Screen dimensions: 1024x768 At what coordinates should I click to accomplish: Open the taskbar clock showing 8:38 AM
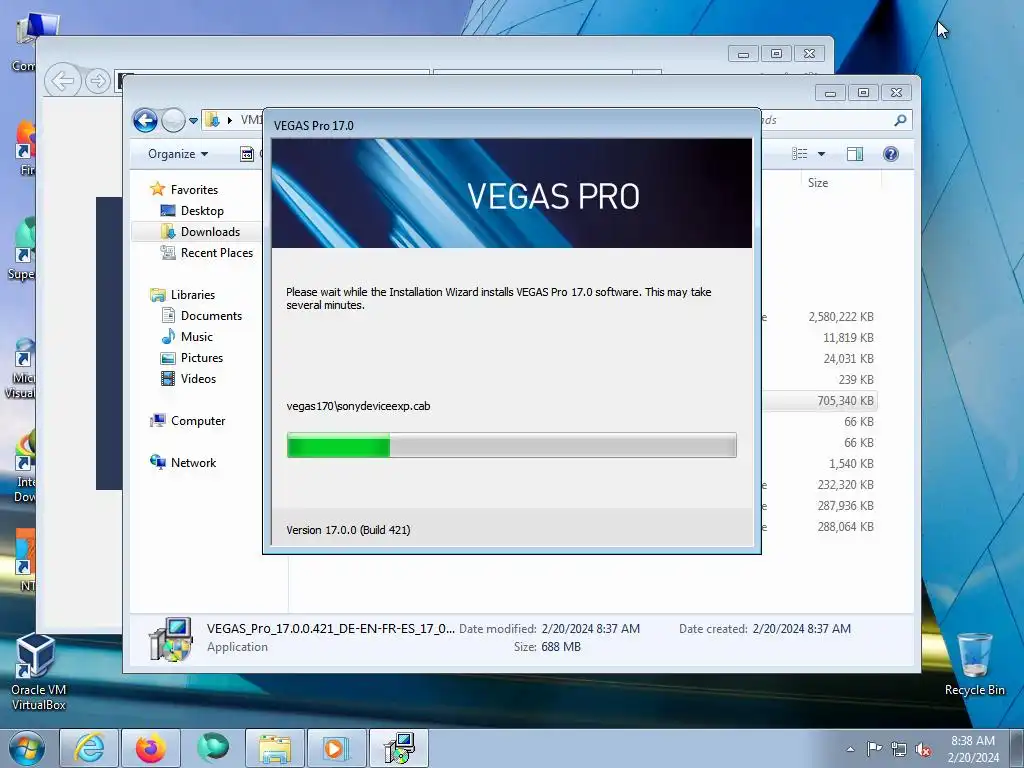(973, 749)
